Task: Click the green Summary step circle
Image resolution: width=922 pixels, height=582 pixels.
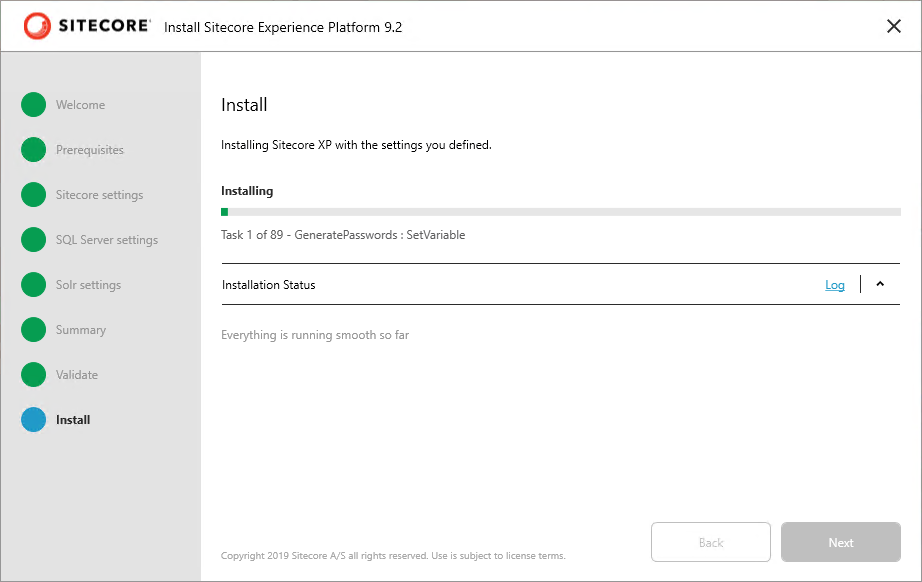Action: (34, 330)
